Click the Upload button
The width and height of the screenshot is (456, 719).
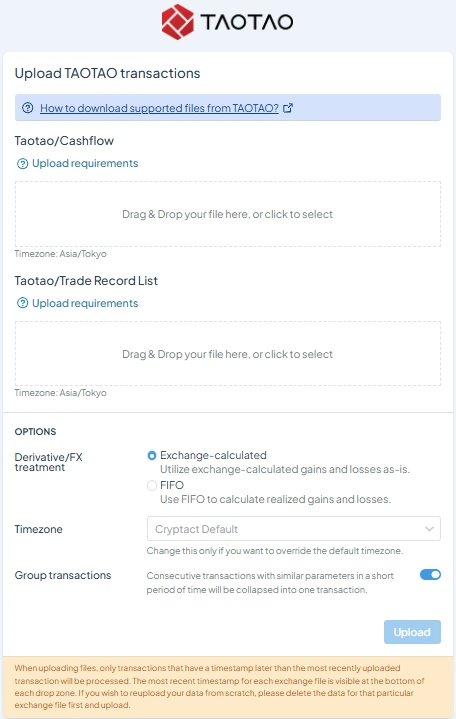[412, 632]
